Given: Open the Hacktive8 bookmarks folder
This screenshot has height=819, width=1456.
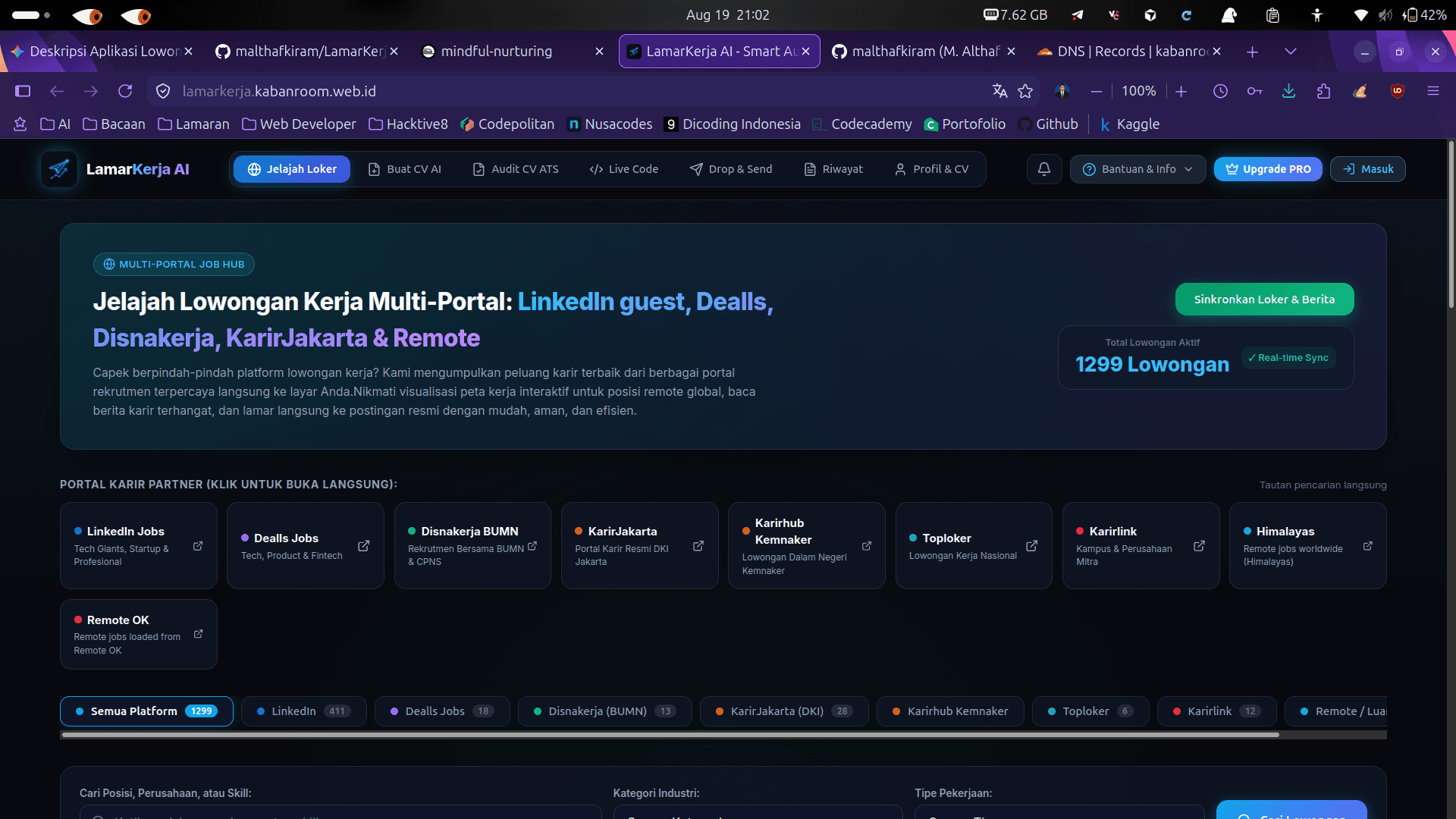Looking at the screenshot, I should (408, 124).
